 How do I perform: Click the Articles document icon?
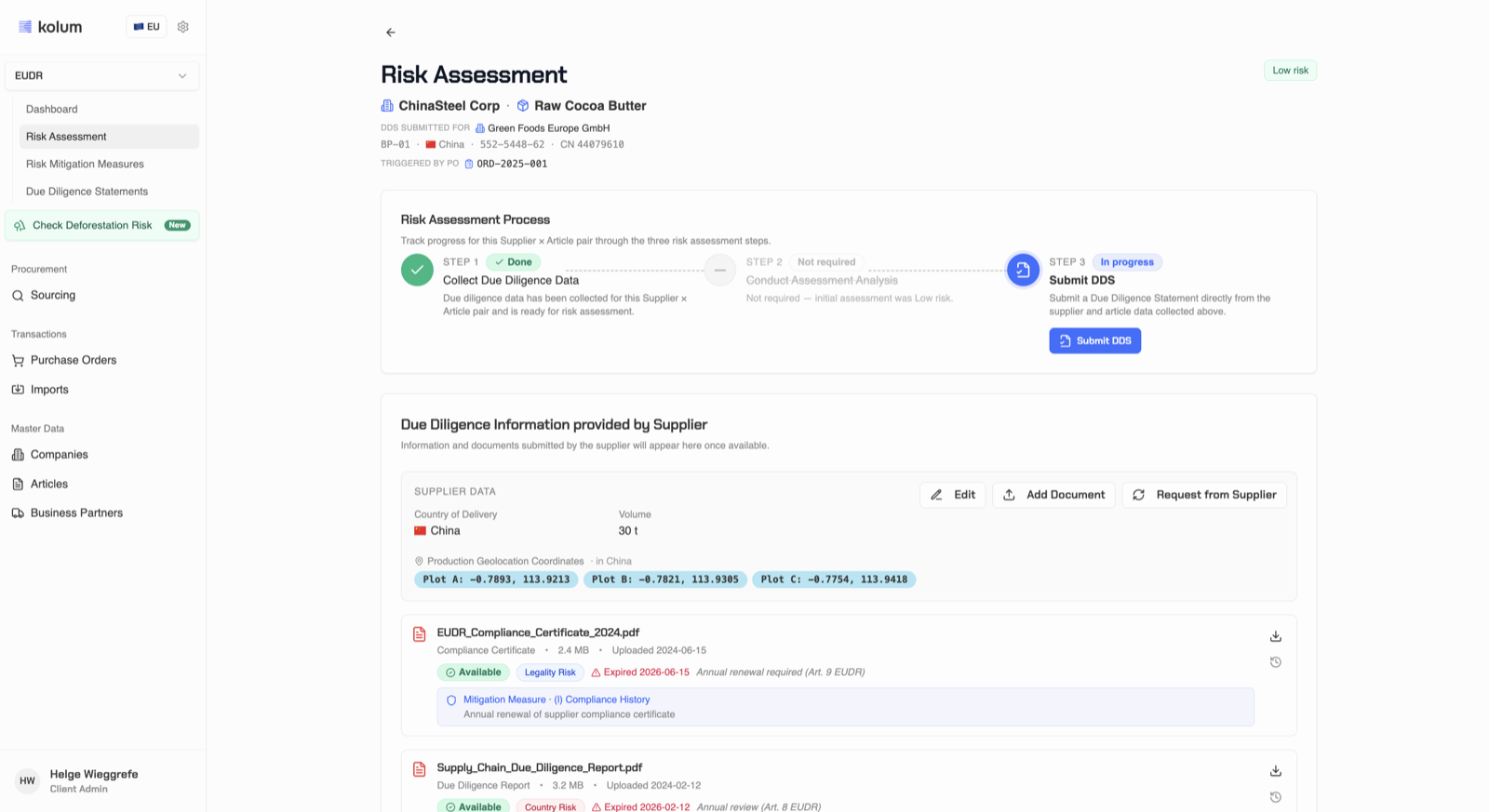[x=18, y=485]
